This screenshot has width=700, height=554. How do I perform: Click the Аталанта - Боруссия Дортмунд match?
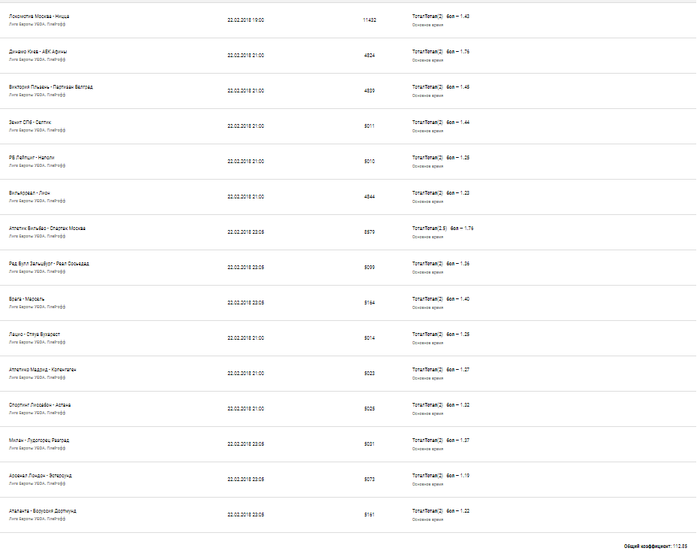coord(42,511)
